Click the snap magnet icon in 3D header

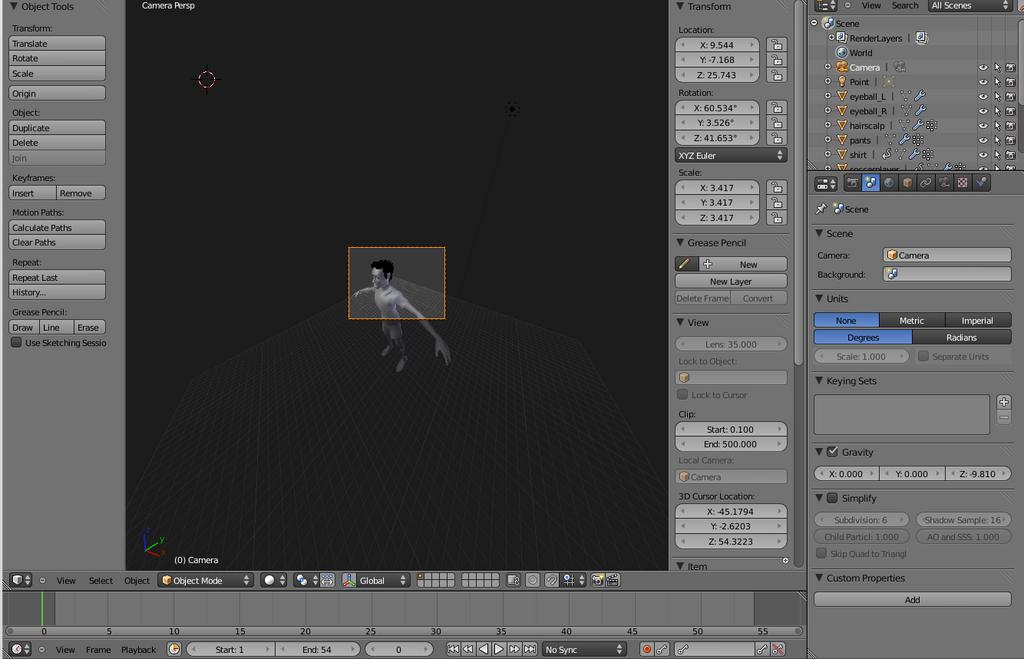[552, 580]
